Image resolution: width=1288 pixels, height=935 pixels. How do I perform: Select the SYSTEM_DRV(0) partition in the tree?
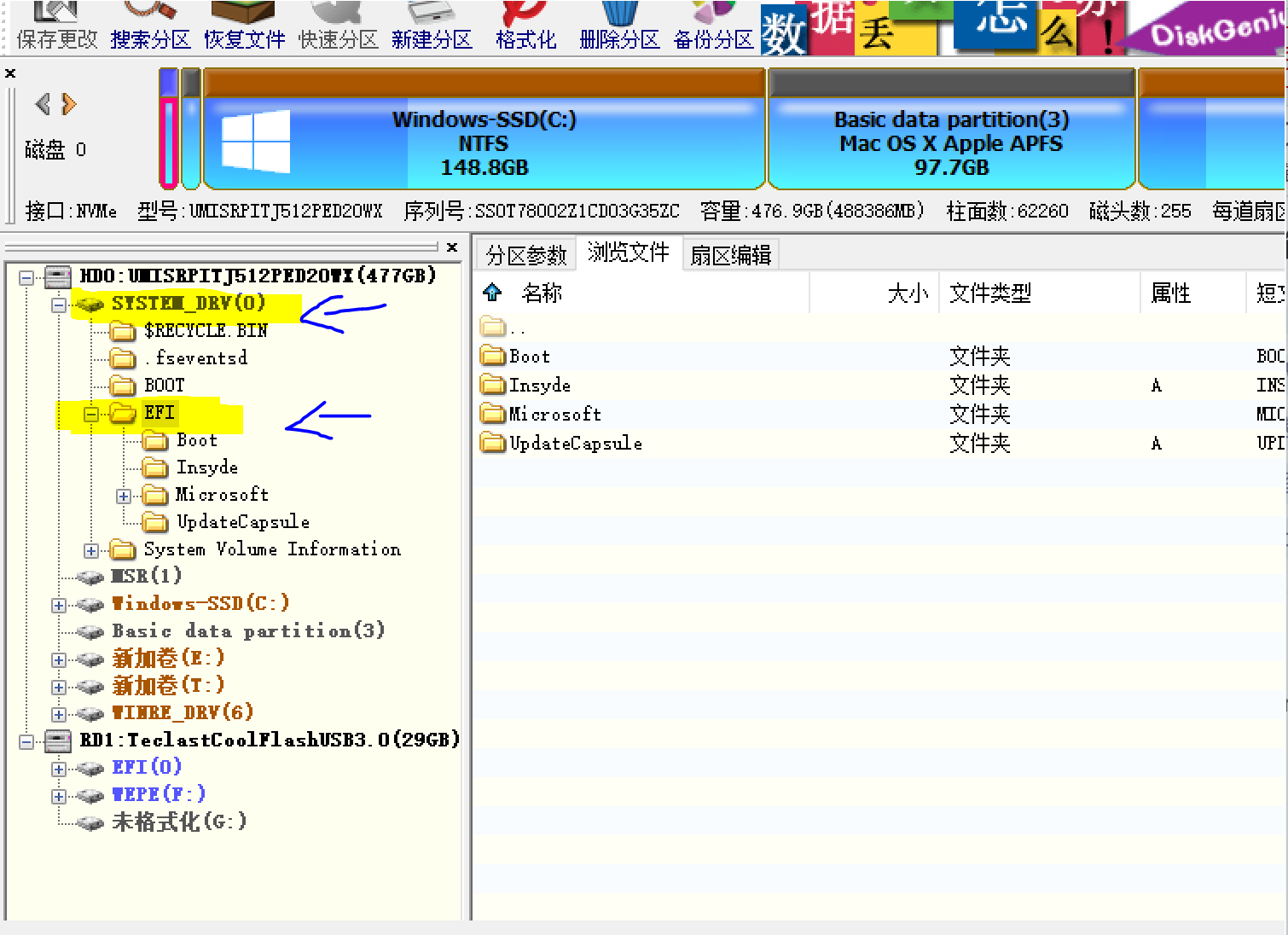click(189, 303)
